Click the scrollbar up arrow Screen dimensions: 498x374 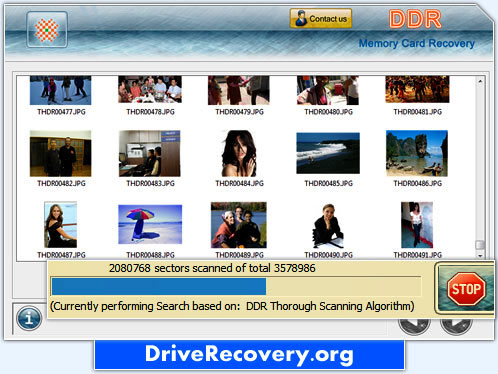(480, 81)
